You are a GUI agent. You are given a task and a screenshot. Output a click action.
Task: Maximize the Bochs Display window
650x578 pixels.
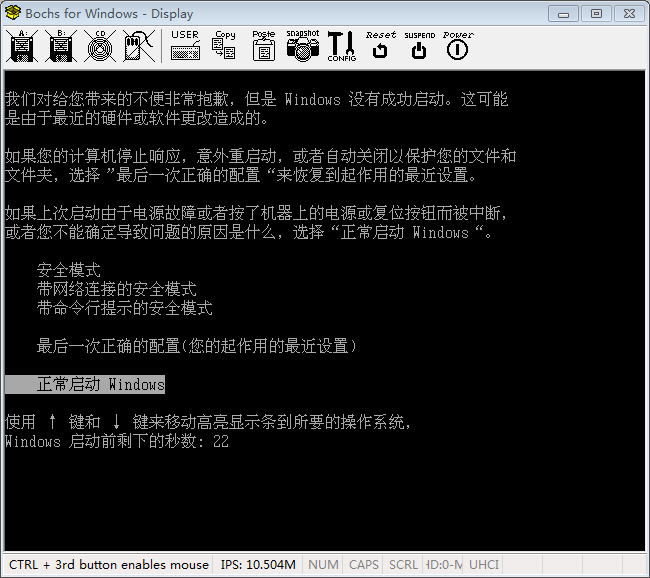[596, 14]
